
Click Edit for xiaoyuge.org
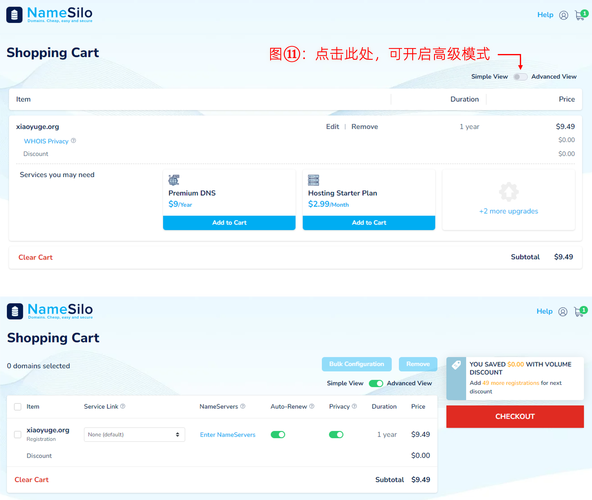(x=332, y=127)
